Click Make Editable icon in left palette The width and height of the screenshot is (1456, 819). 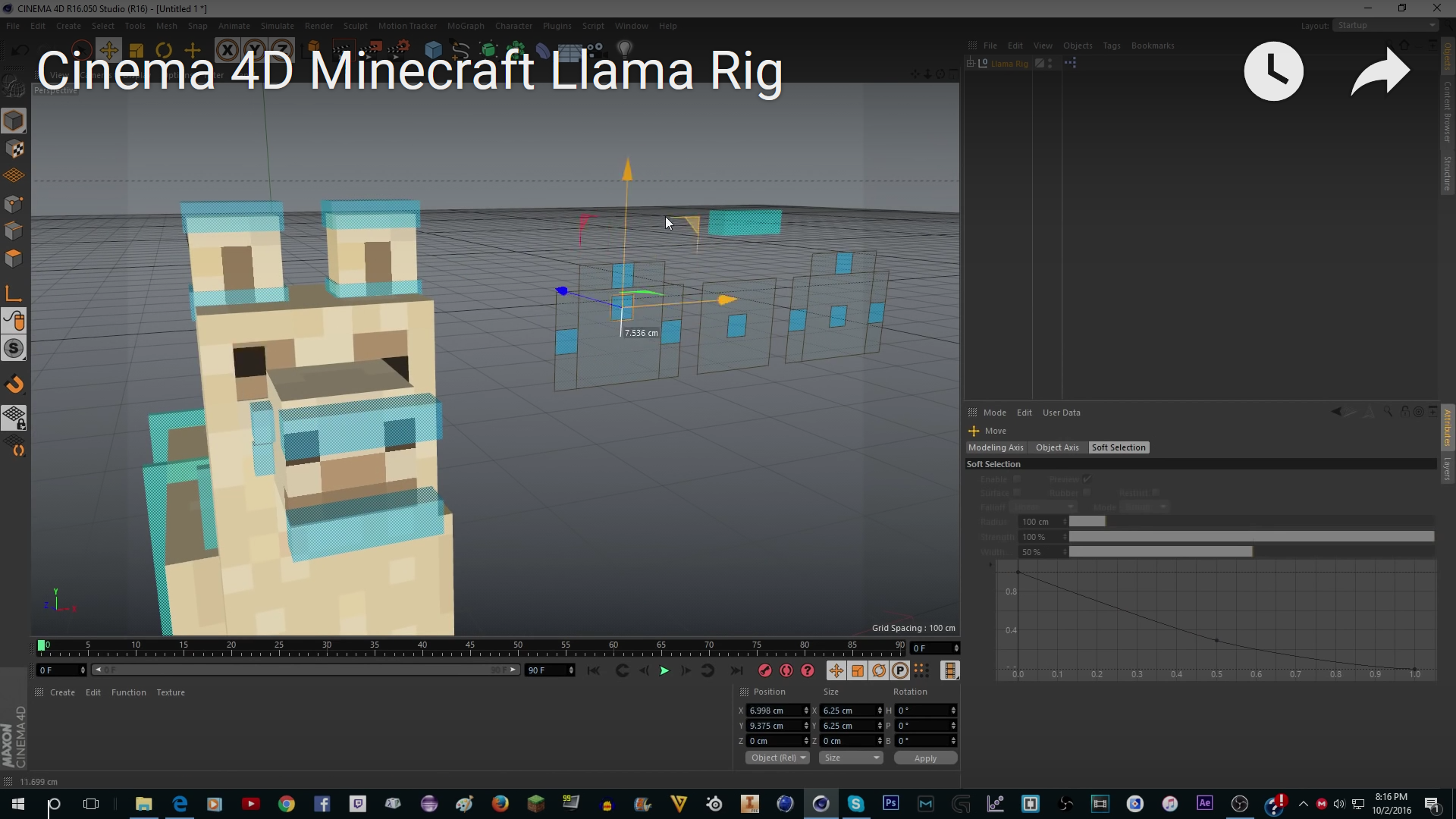(14, 86)
